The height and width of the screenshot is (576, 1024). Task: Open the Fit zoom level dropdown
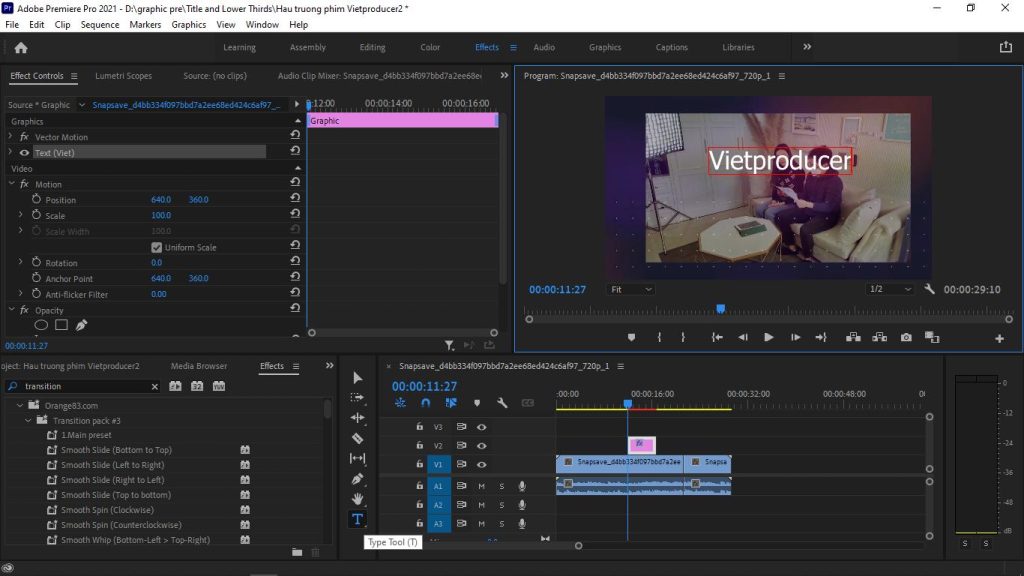630,289
